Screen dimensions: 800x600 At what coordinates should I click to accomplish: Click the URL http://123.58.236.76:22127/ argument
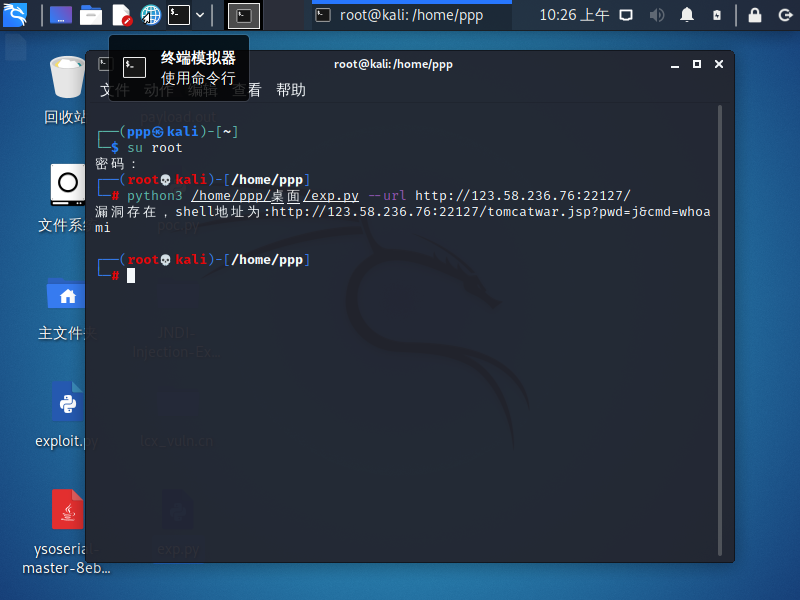coord(522,195)
